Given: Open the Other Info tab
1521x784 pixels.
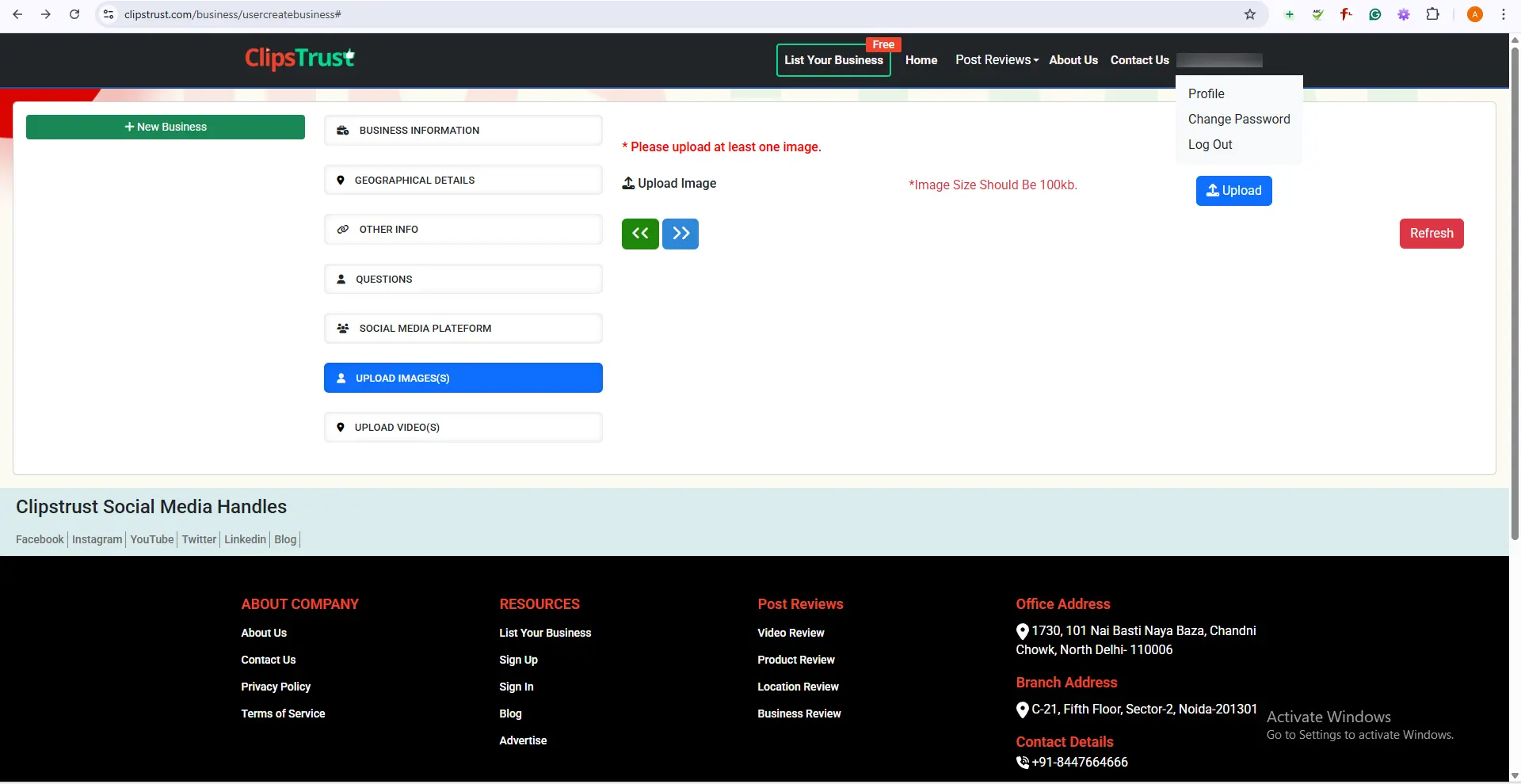Looking at the screenshot, I should pos(463,230).
